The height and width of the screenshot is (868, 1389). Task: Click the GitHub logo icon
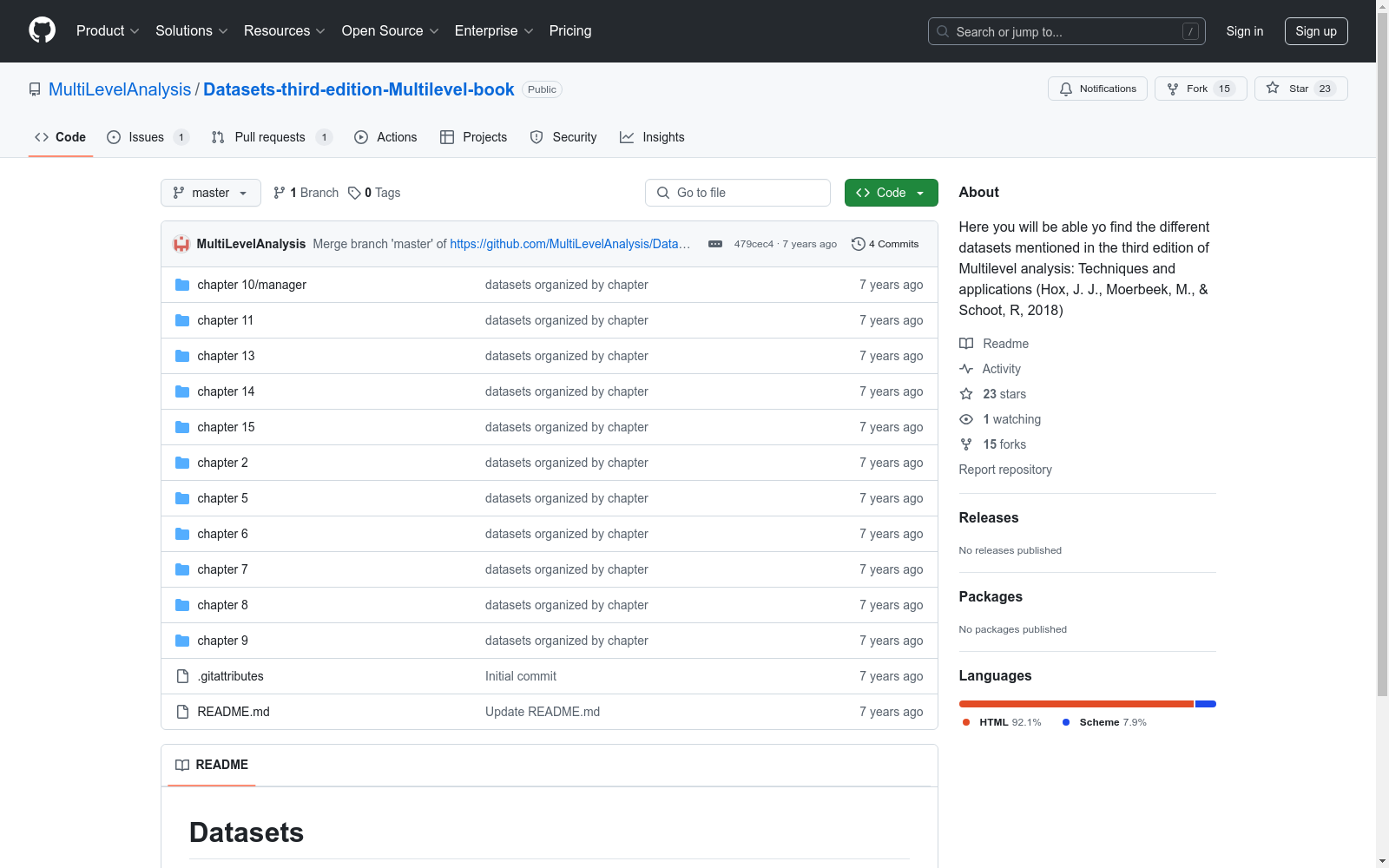click(x=42, y=30)
